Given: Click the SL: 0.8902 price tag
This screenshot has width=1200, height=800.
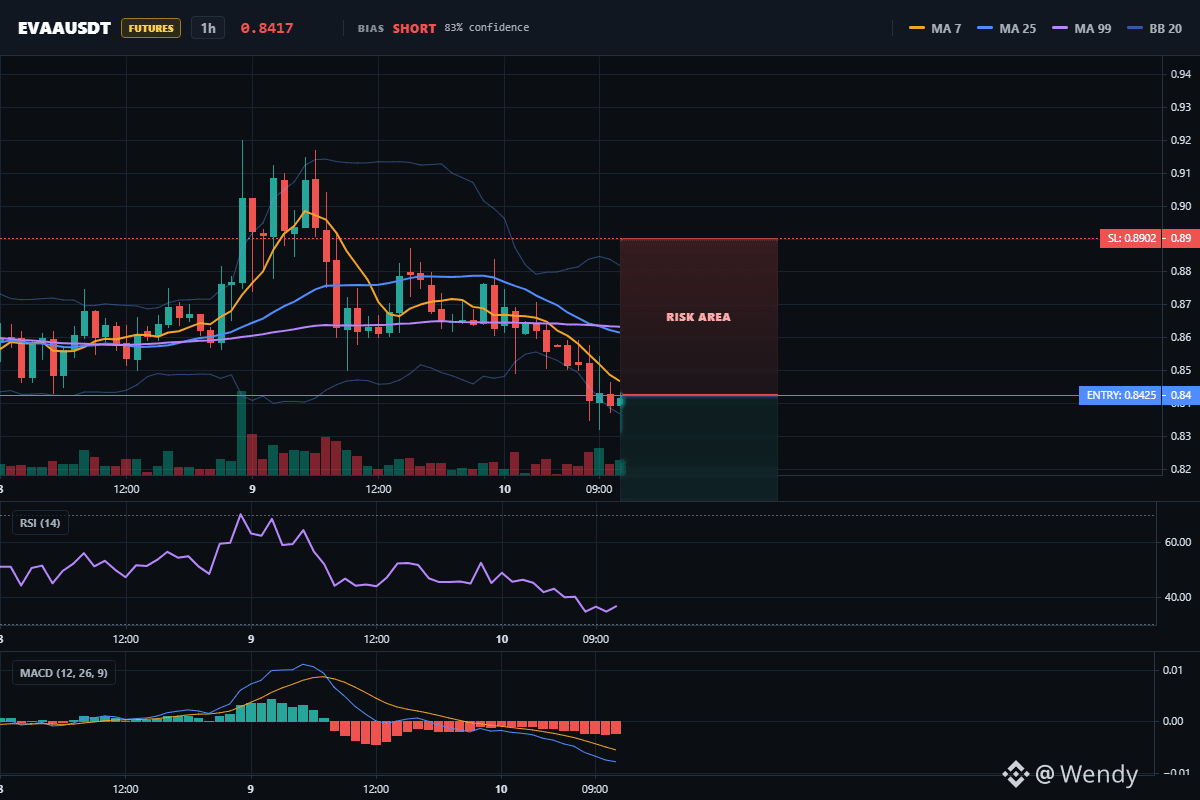Looking at the screenshot, I should point(1133,239).
